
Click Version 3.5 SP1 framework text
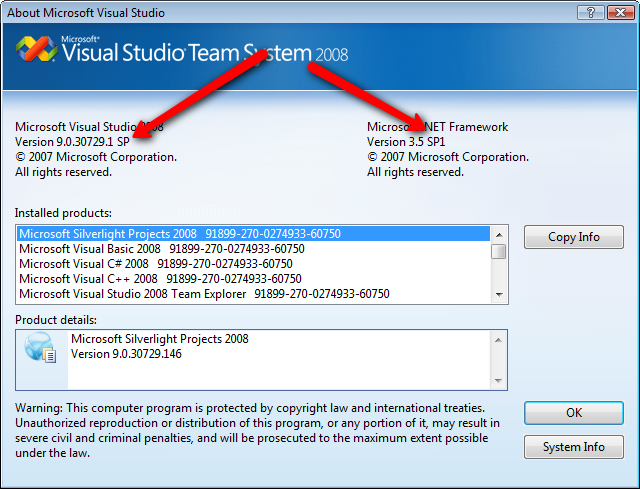406,142
